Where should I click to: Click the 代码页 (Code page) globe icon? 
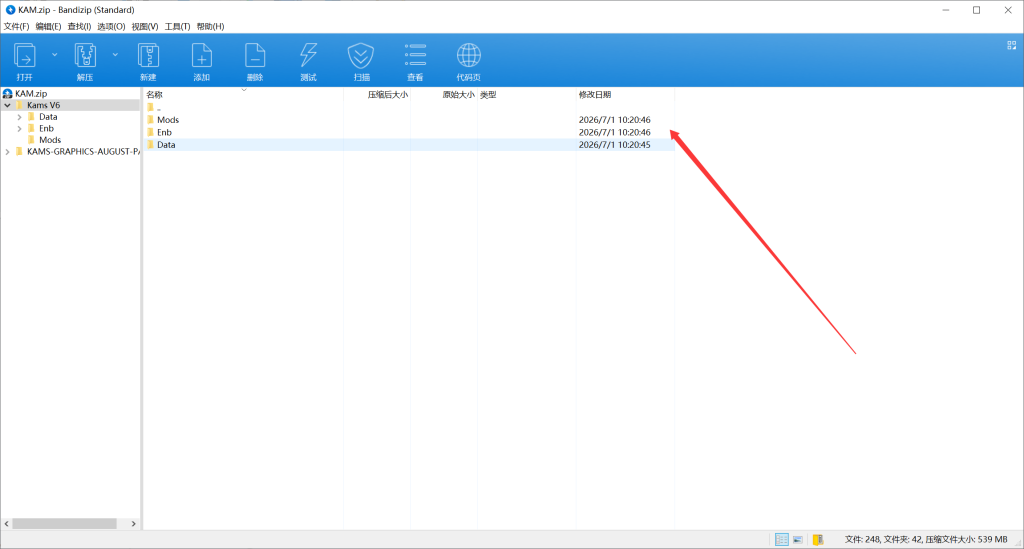(x=468, y=61)
